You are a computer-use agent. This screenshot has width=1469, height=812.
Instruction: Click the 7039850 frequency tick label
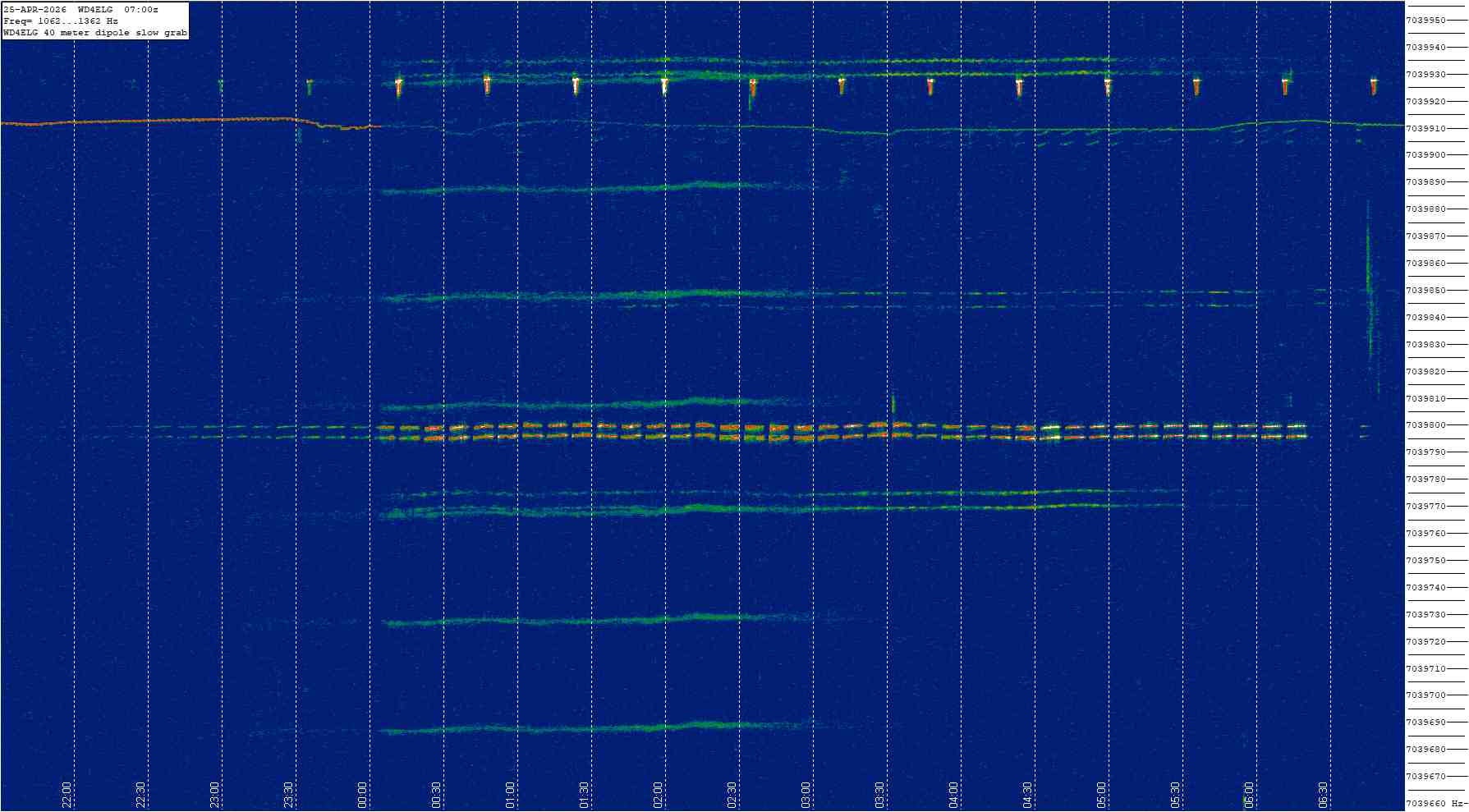pos(1426,291)
